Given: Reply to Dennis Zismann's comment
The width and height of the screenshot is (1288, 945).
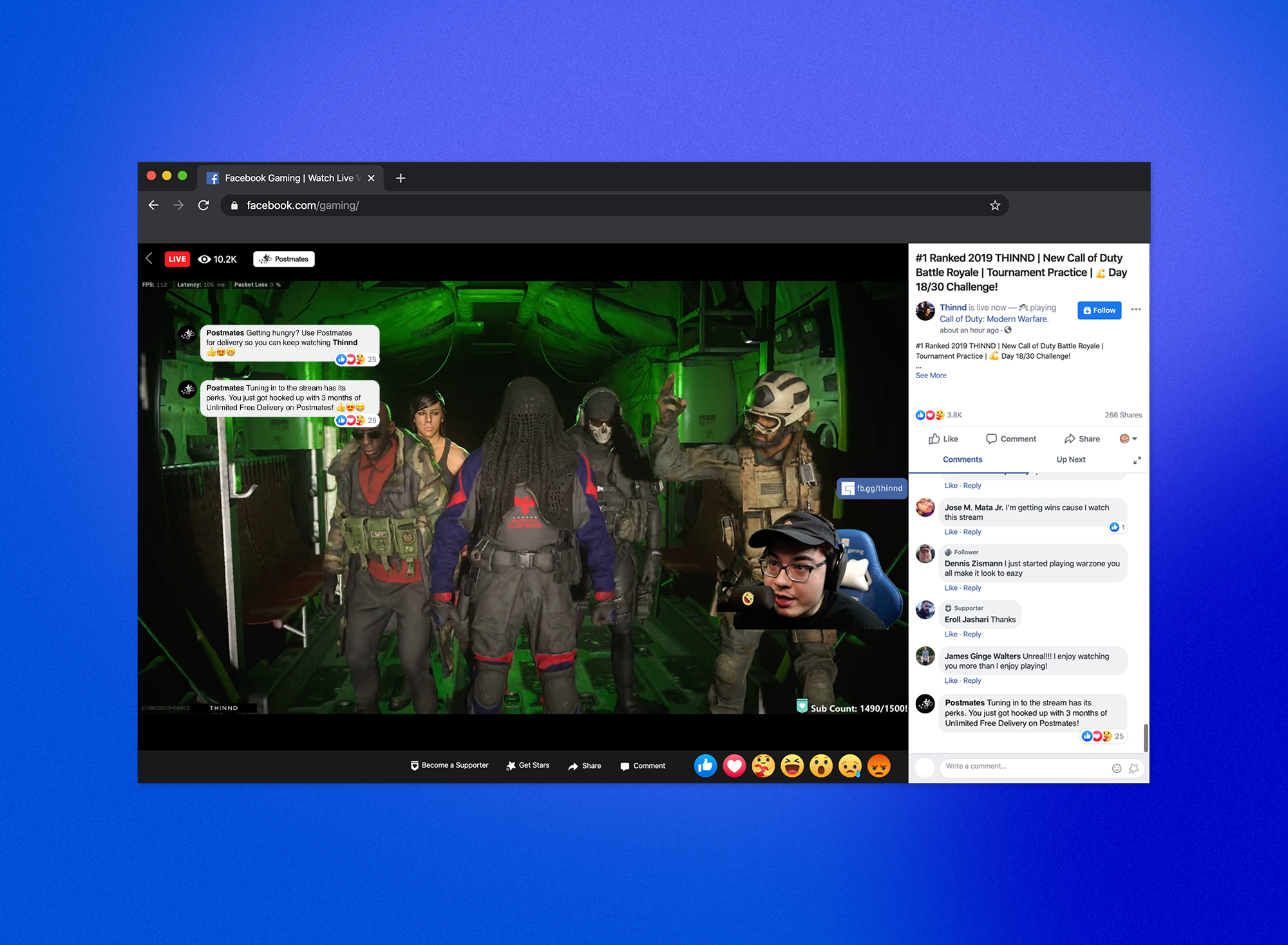Looking at the screenshot, I should [972, 587].
